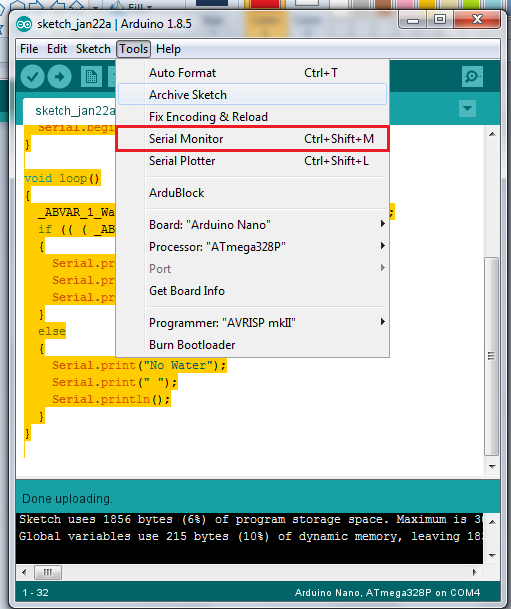
Task: Expand Processor: "ATmega328P" submenu
Action: [252, 247]
